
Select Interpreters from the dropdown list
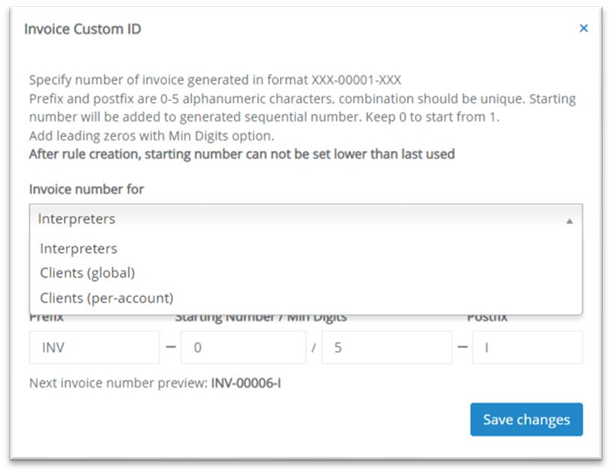click(x=78, y=248)
